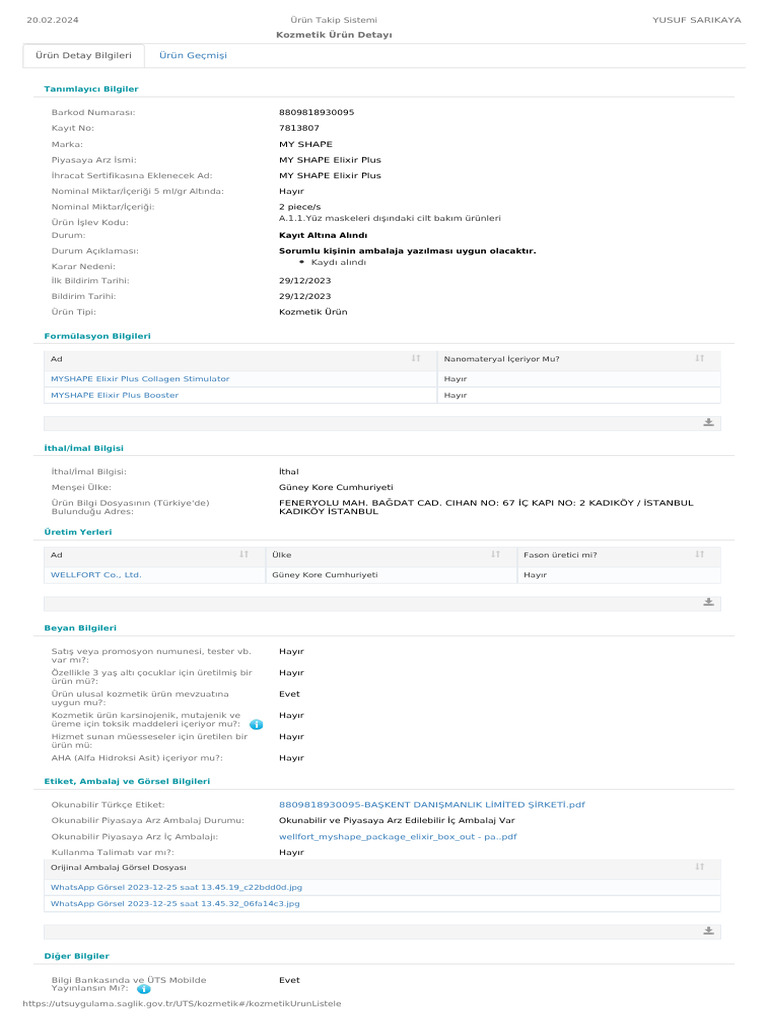This screenshot has width=768, height=1024.
Task: Sort Üretim Yerleri by Ülke column
Action: (495, 554)
